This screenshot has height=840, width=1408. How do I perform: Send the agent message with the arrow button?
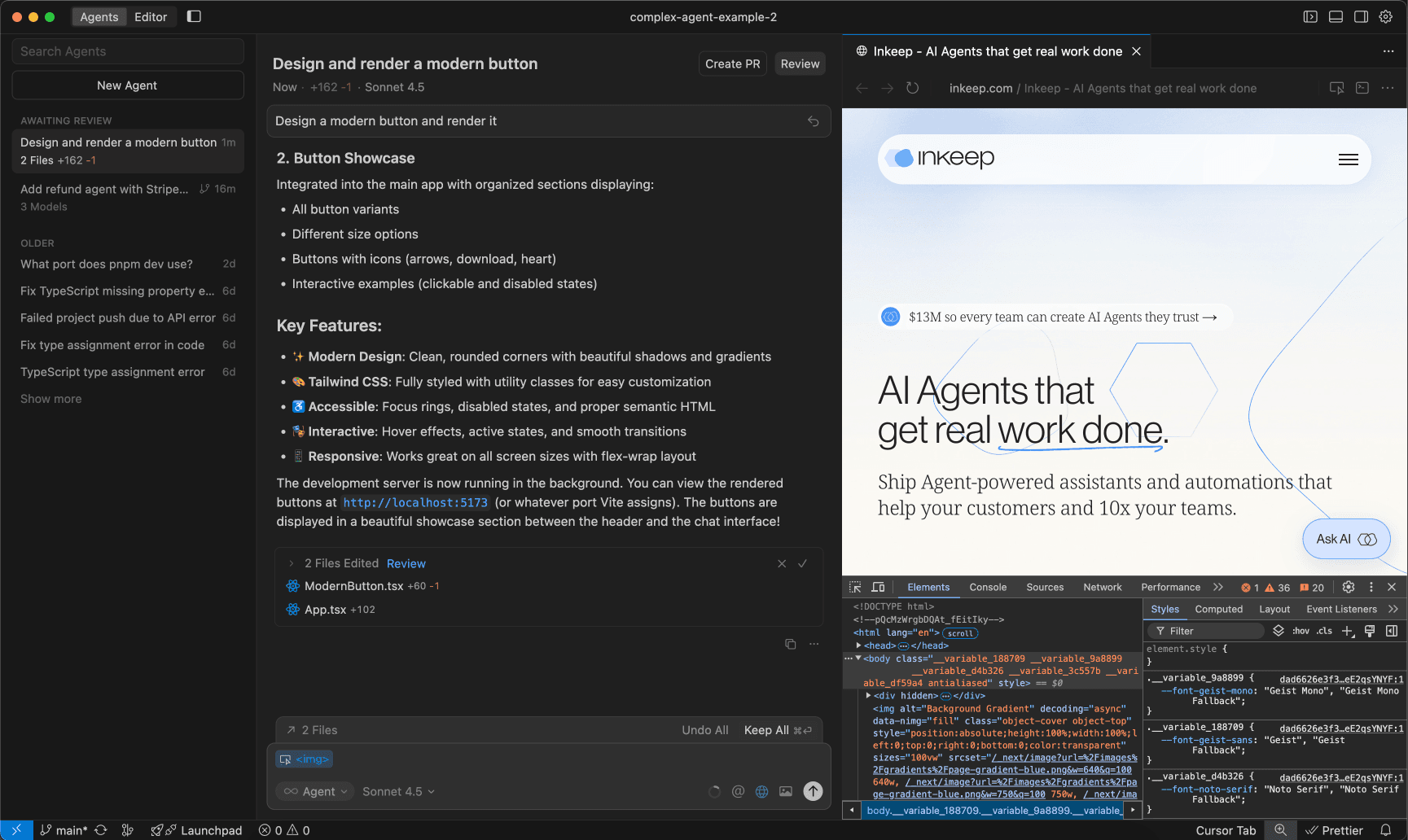(x=812, y=790)
